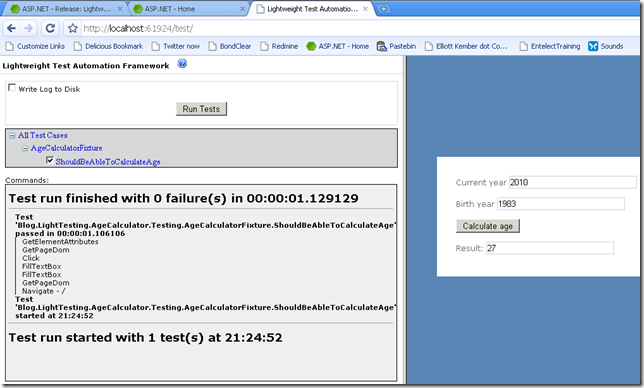Go forward with the forward arrow
Screen dimensions: 644x388
[x=28, y=28]
